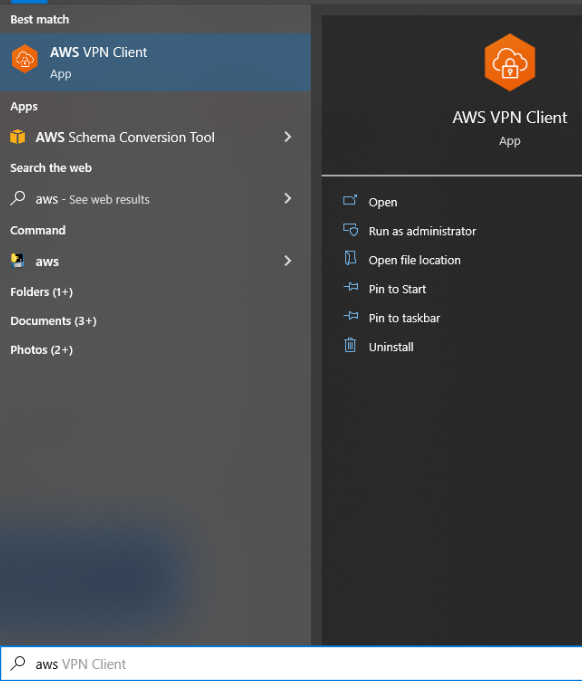Click the aws command icon
Screen dimensions: 582x681
point(18,261)
